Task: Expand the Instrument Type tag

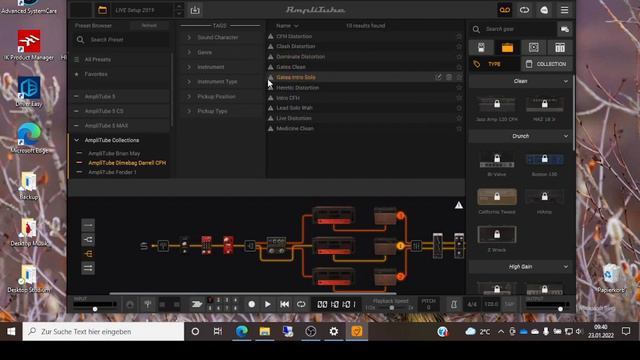Action: (189, 82)
